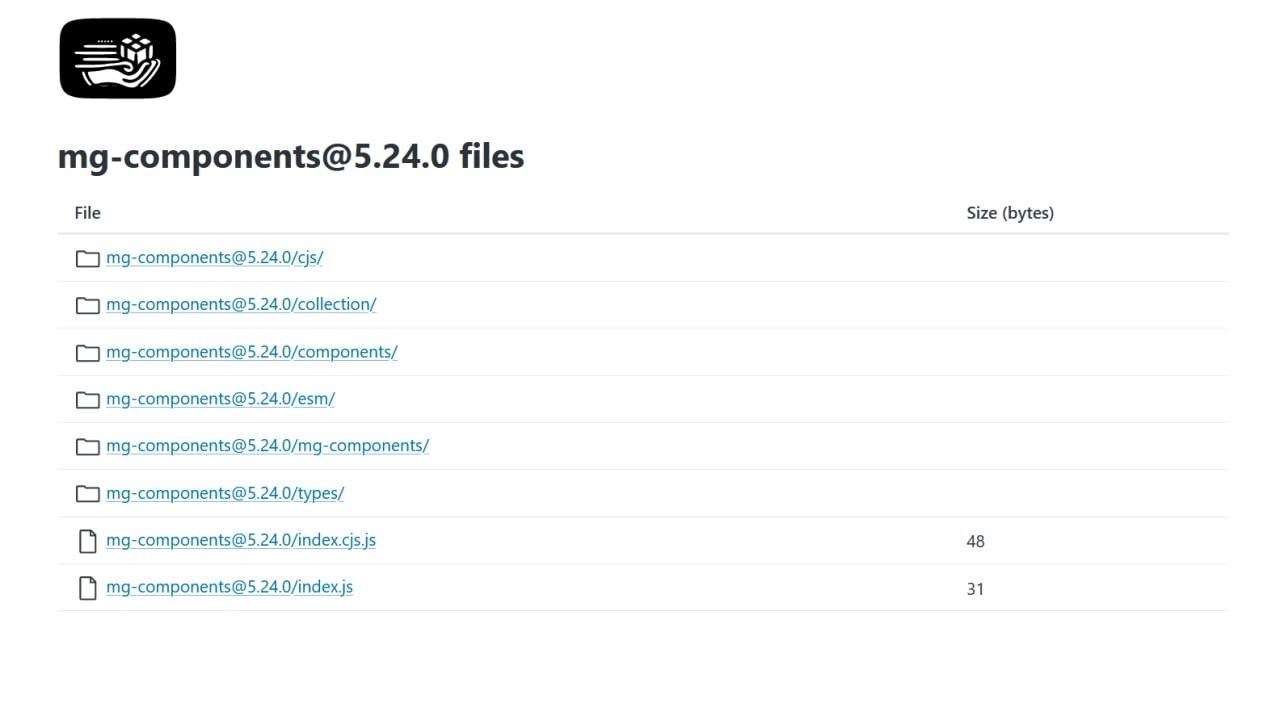Image resolution: width=1280 pixels, height=720 pixels.
Task: View the index.js file link
Action: click(229, 587)
